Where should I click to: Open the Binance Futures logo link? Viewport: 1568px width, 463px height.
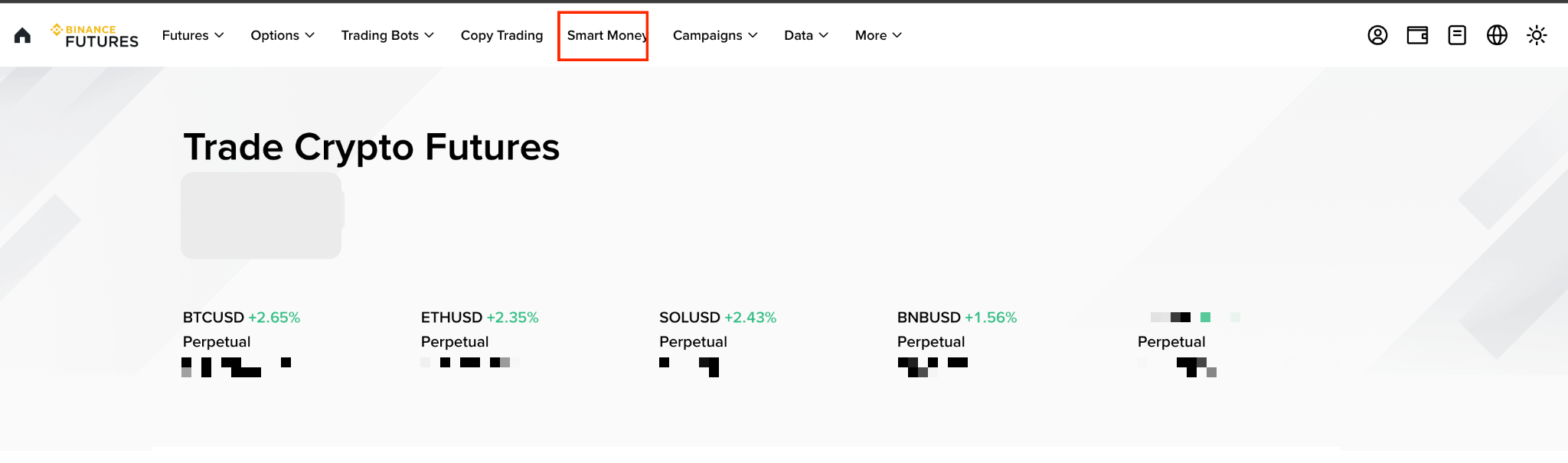pyautogui.click(x=94, y=35)
